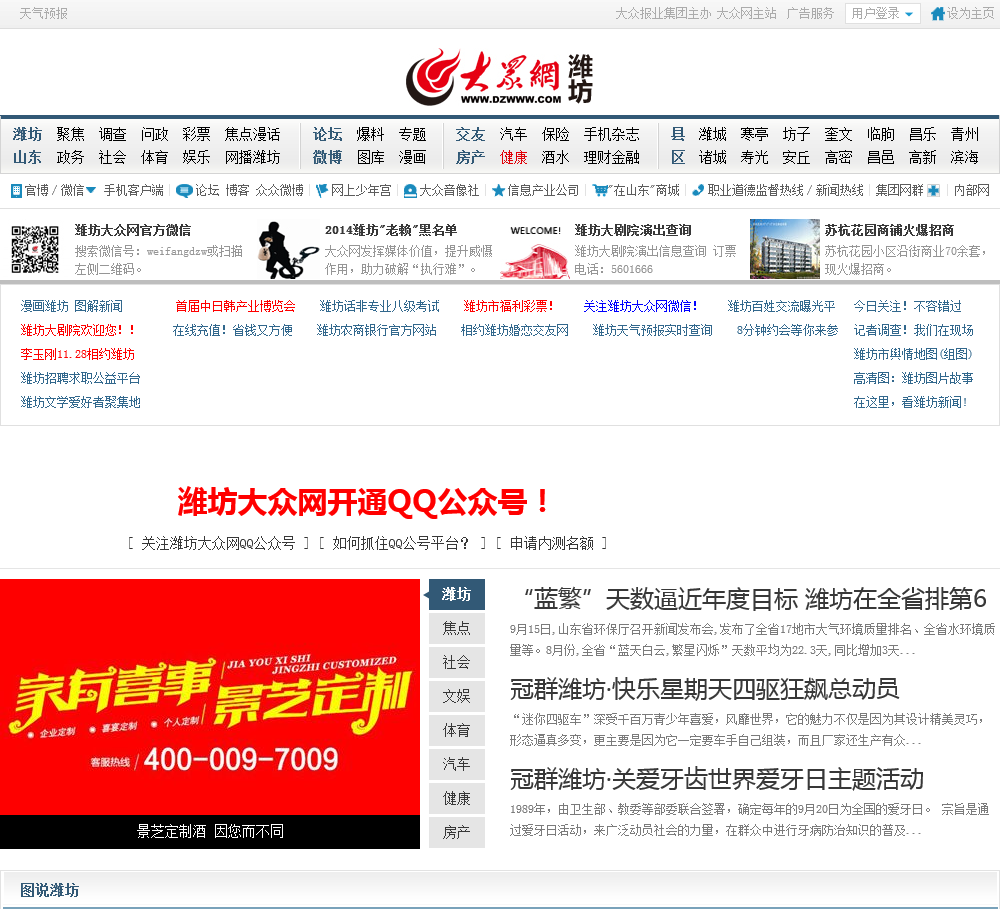Click 潍坊大众网开通QQ公众号 banner headline
The height and width of the screenshot is (909, 1000).
click(363, 502)
